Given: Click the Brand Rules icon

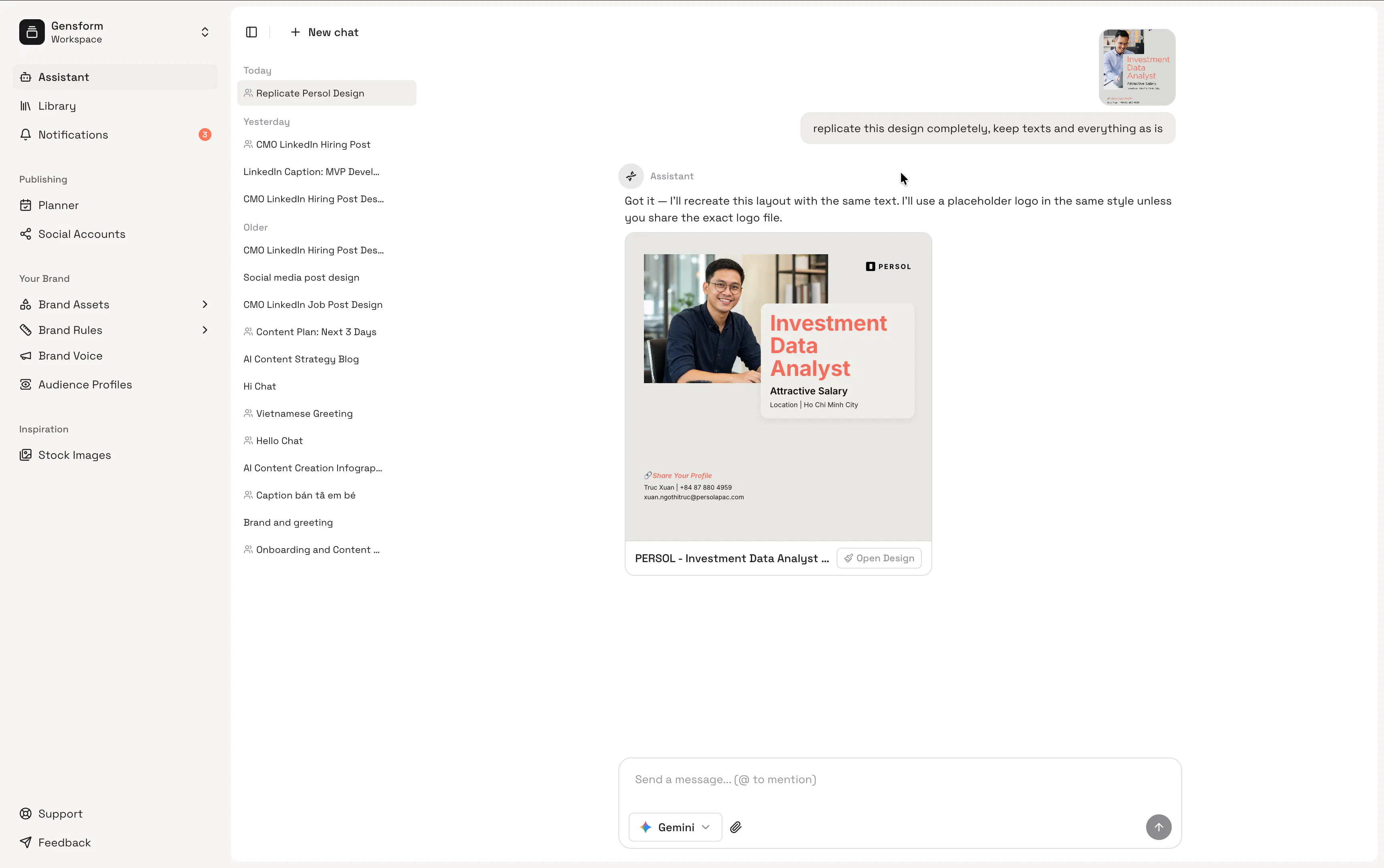Looking at the screenshot, I should [25, 330].
